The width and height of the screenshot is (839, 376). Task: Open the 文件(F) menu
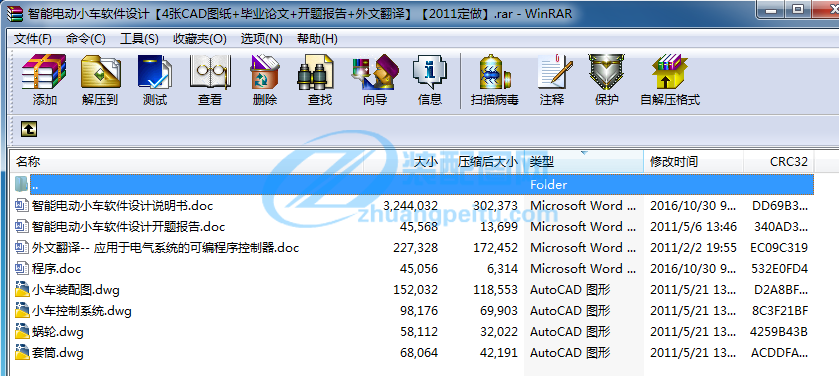pyautogui.click(x=33, y=39)
